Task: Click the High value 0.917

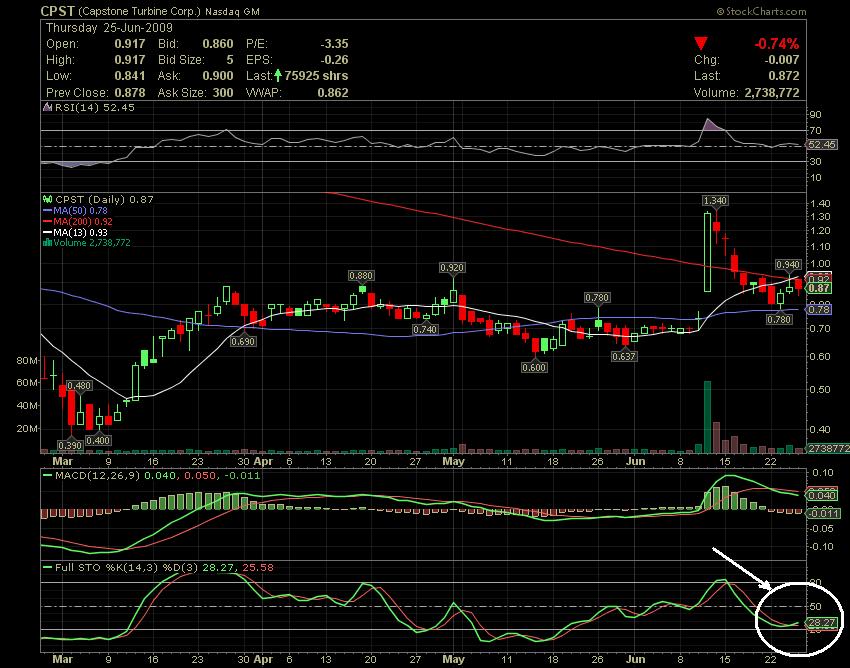Action: click(x=130, y=60)
